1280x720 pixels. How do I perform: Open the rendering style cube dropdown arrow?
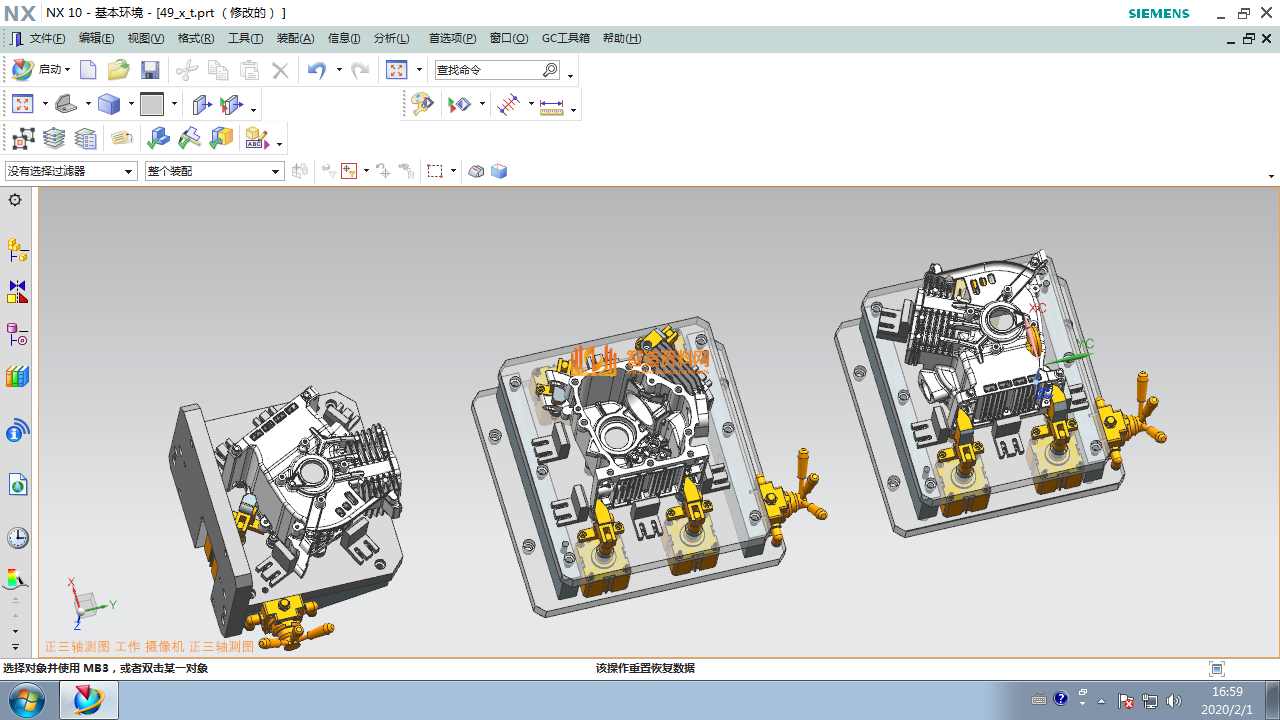pyautogui.click(x=130, y=104)
